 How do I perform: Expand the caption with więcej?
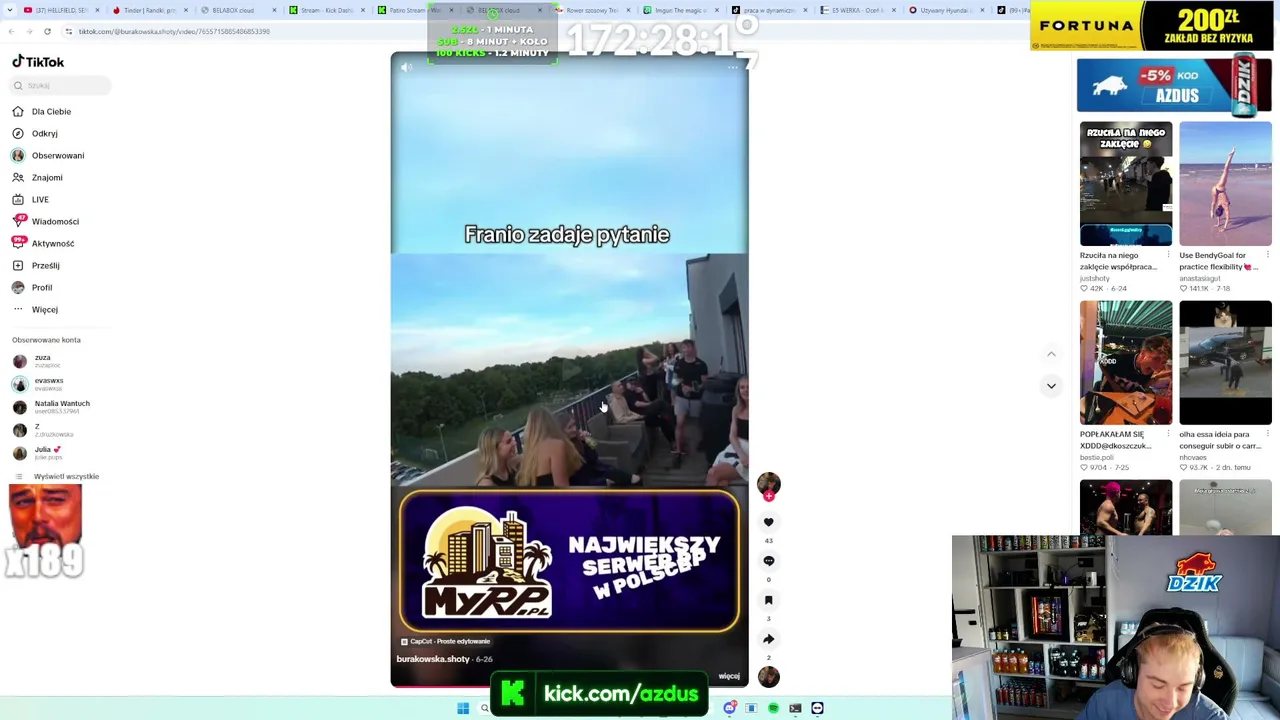pyautogui.click(x=729, y=677)
